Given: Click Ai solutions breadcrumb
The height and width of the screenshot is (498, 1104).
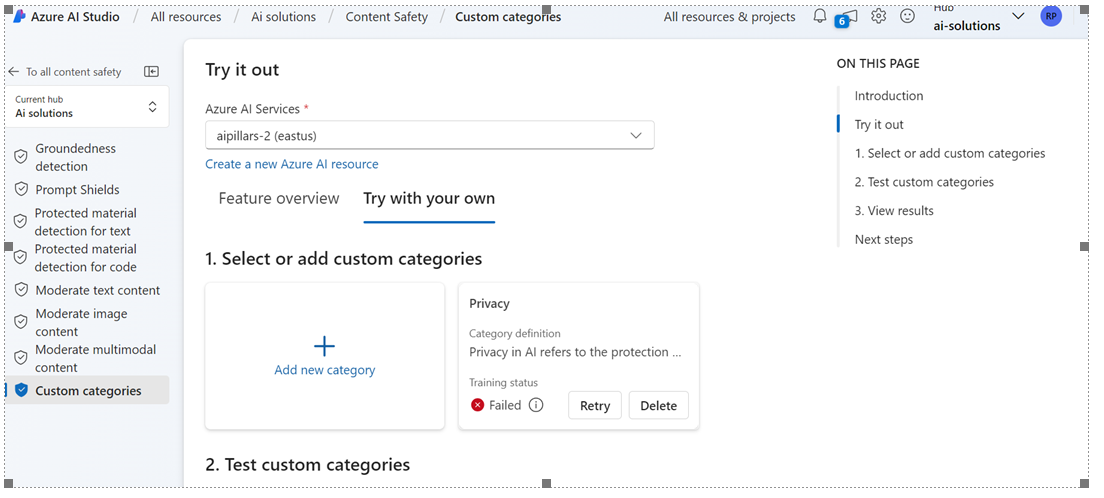Looking at the screenshot, I should pos(283,17).
